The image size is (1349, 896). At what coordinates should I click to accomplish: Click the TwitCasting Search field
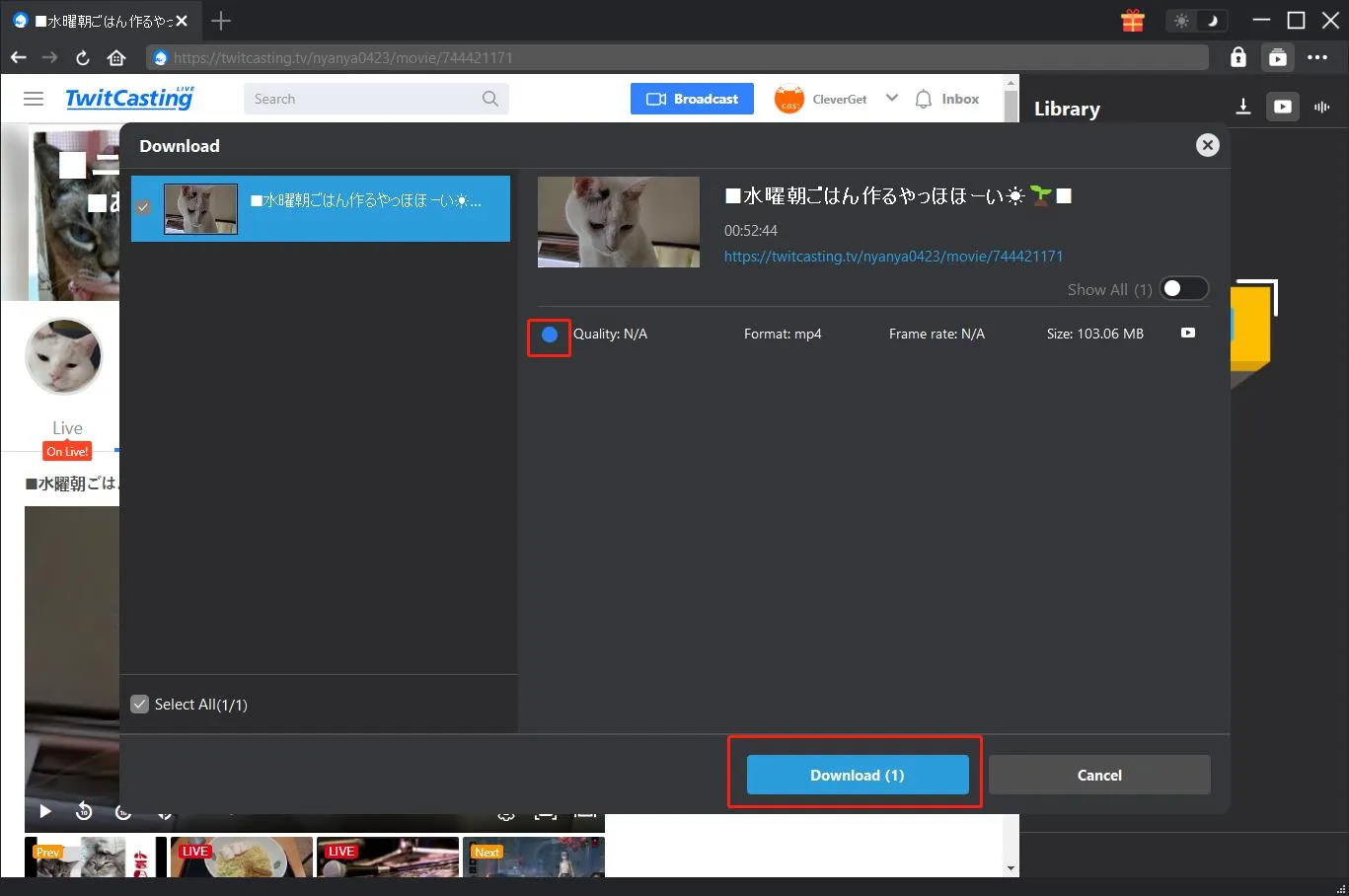tap(365, 99)
